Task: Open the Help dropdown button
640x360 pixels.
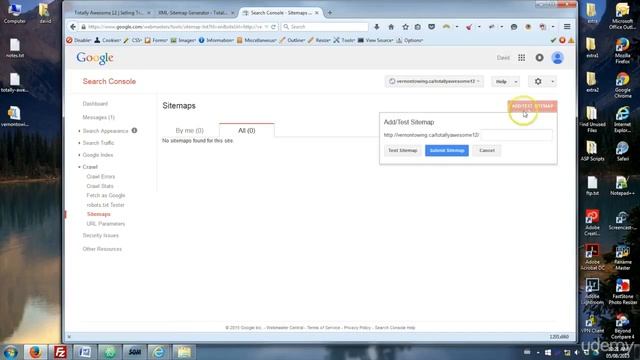Action: (x=505, y=82)
